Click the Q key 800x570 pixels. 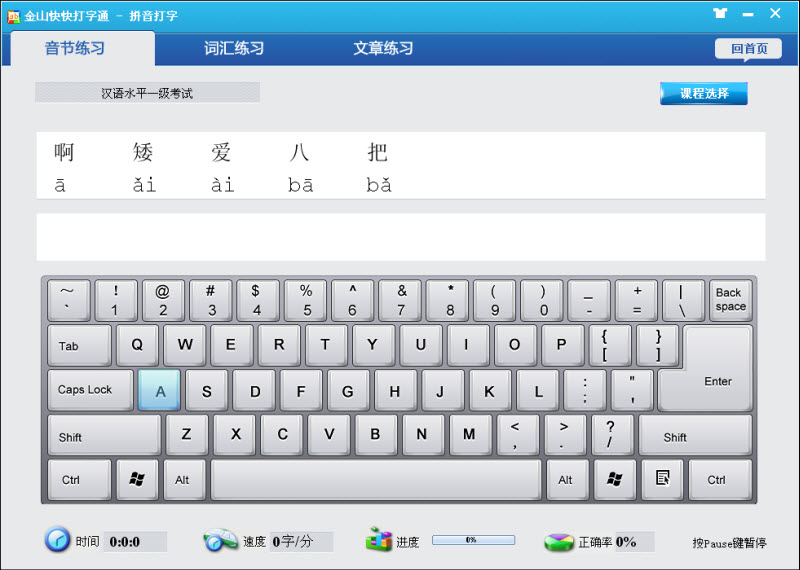coord(137,345)
